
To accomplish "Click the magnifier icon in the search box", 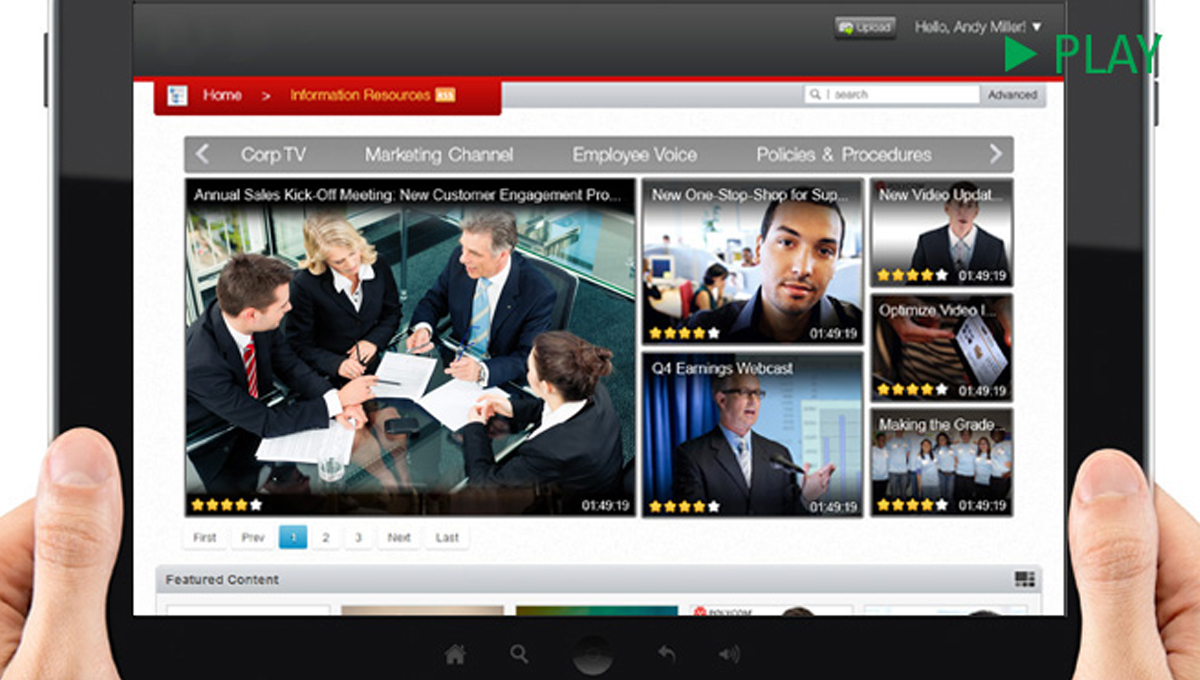I will (816, 94).
